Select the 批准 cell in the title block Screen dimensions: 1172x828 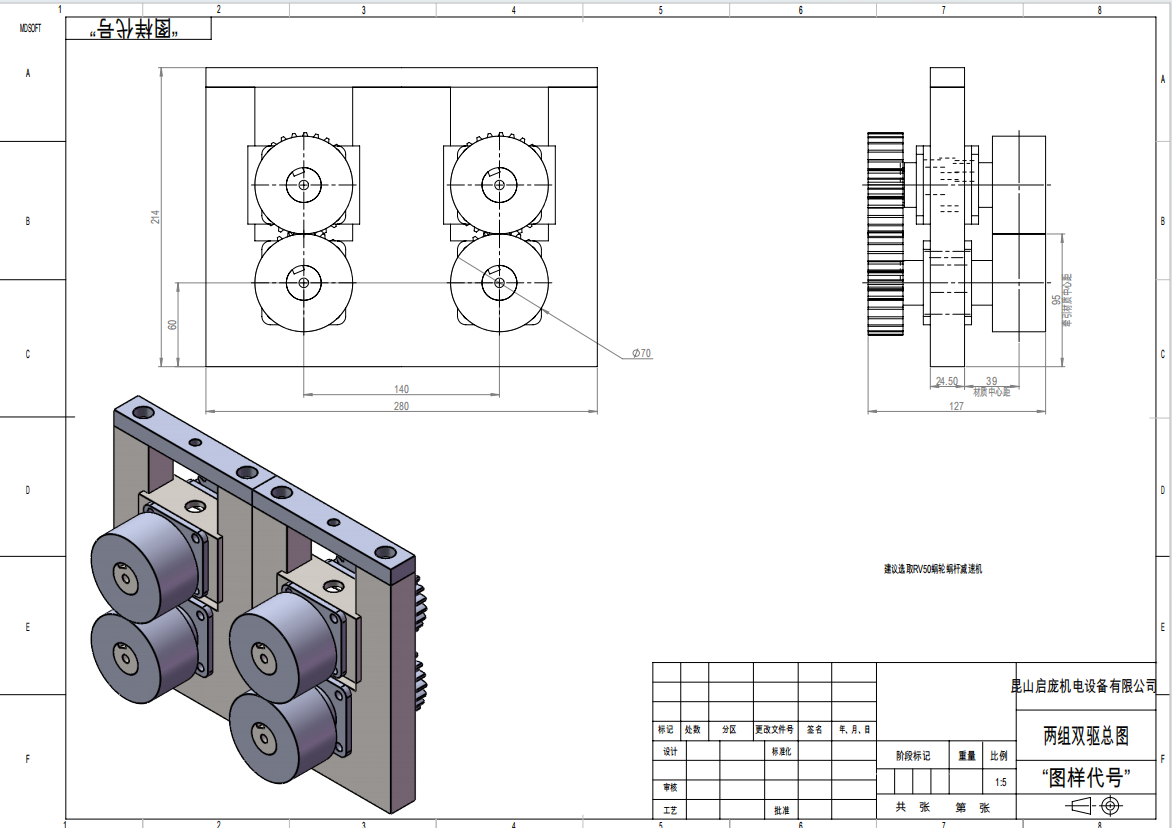[781, 810]
